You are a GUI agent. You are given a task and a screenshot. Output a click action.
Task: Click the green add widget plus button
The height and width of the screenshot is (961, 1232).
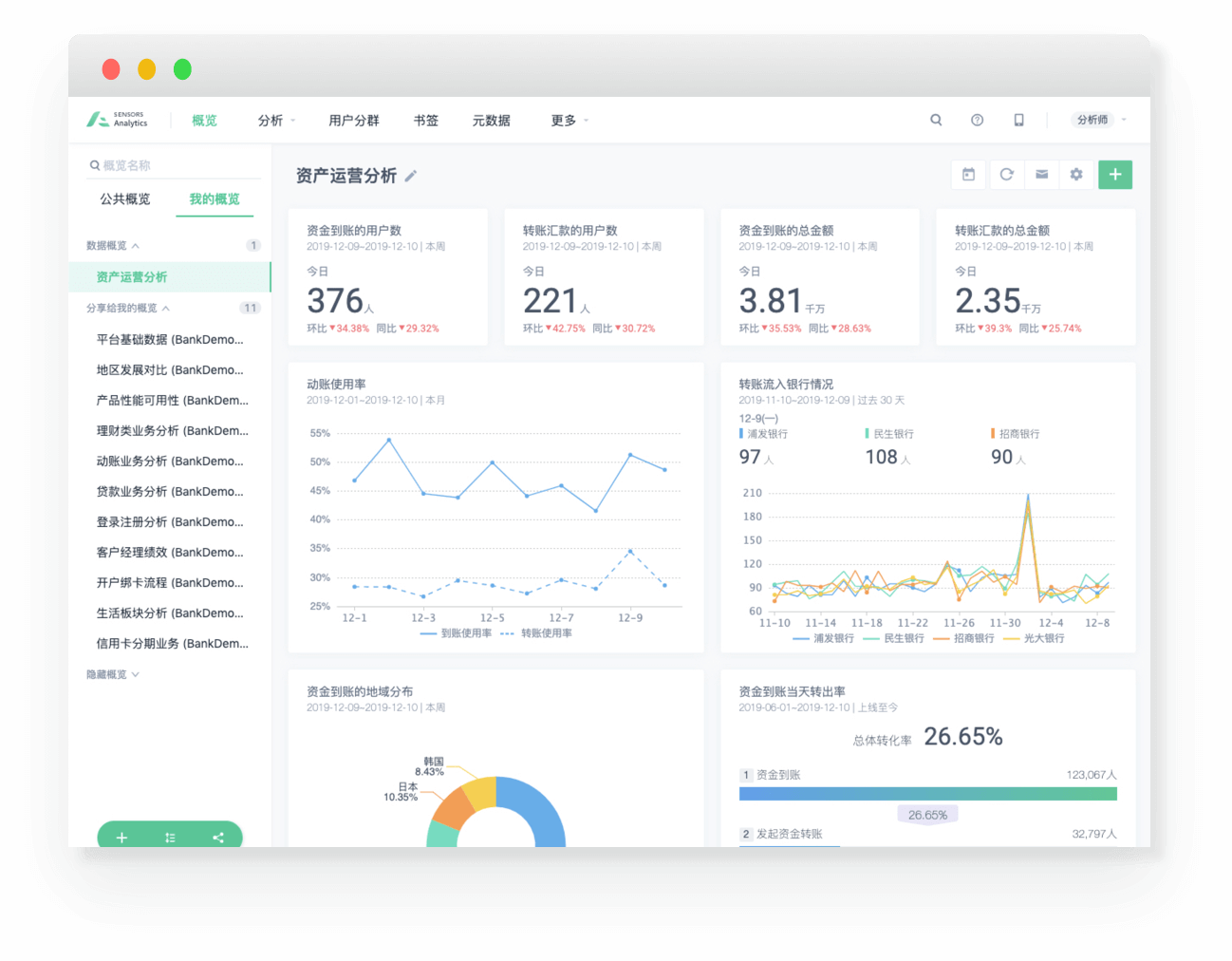tap(1115, 175)
